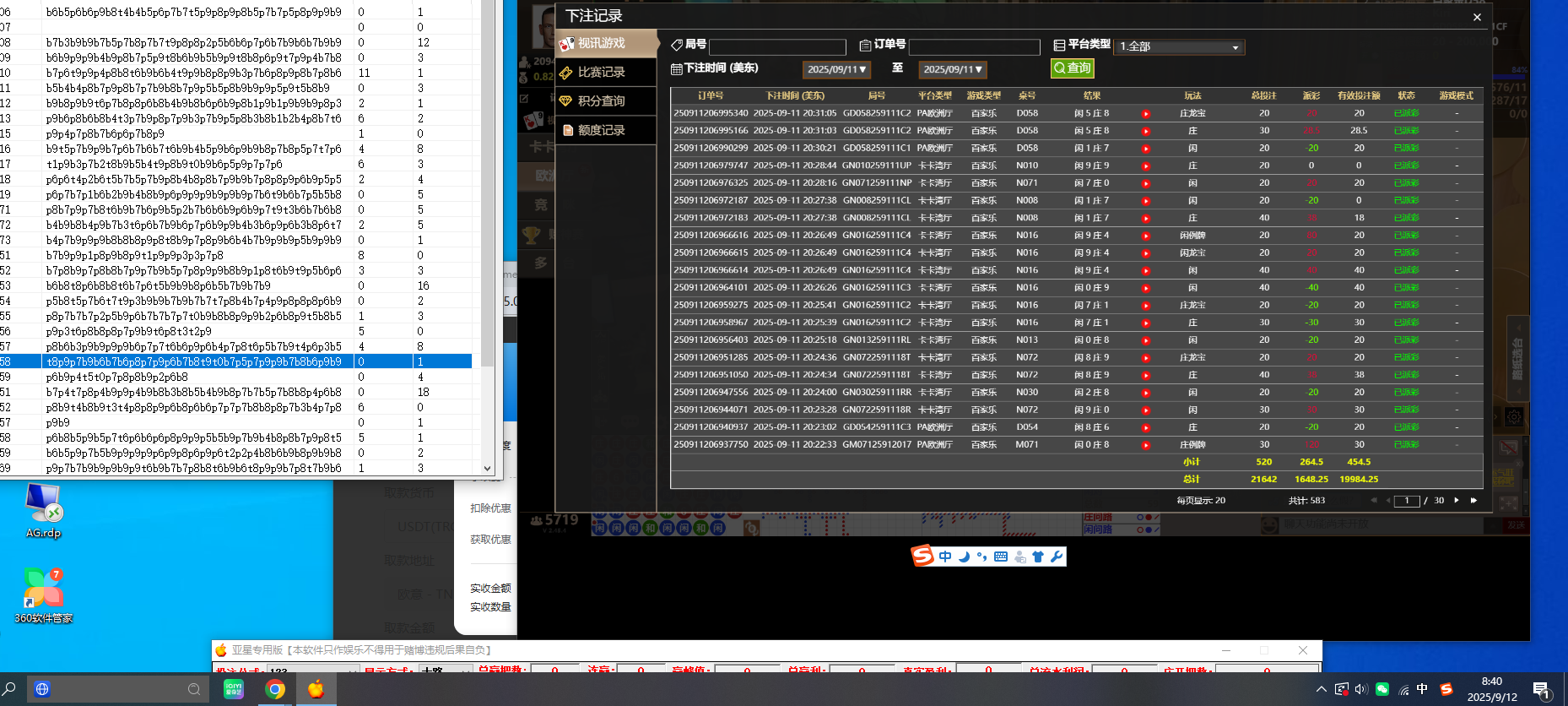The height and width of the screenshot is (706, 1568).
Task: Open the start date picker
Action: (836, 69)
